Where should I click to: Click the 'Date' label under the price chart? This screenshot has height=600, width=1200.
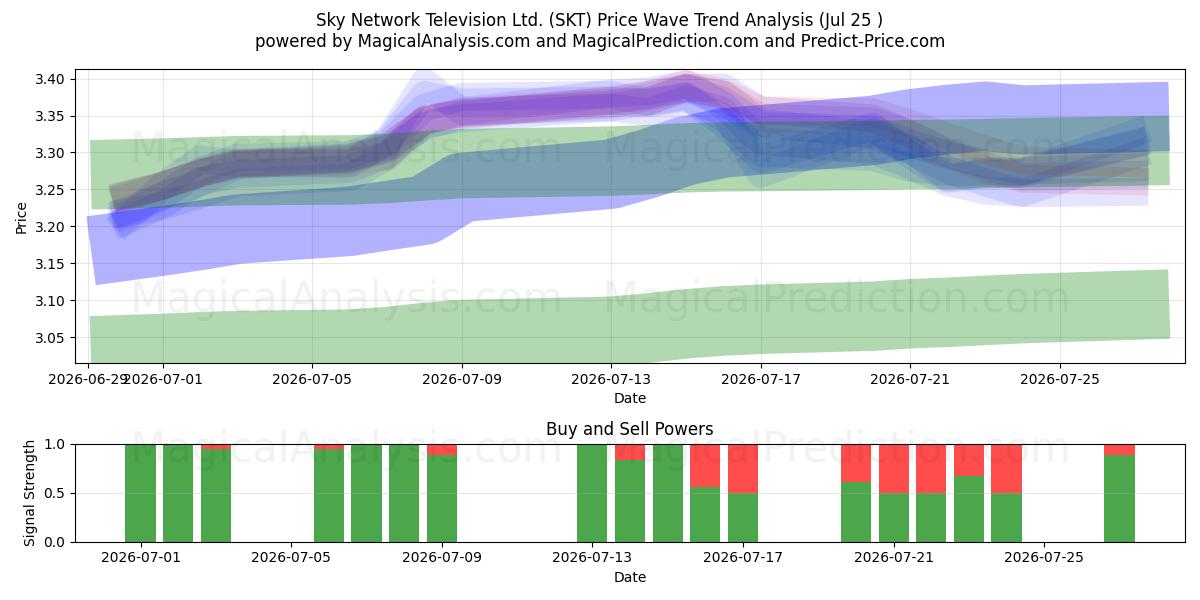630,398
